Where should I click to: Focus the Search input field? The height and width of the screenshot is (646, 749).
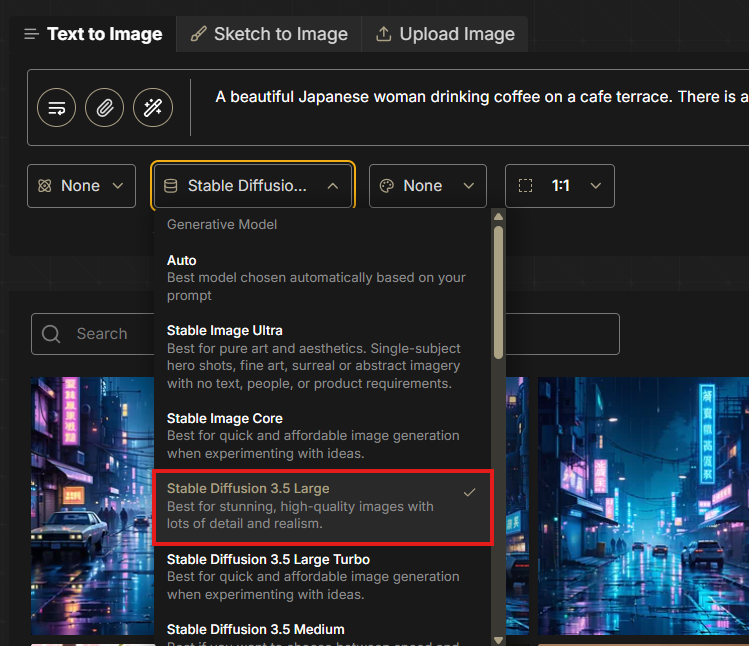tap(325, 334)
